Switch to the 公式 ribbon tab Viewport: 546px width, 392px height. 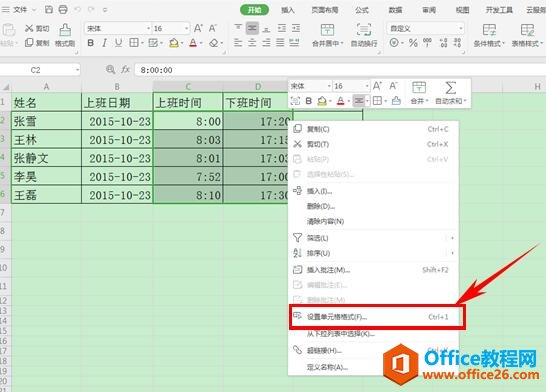click(362, 10)
